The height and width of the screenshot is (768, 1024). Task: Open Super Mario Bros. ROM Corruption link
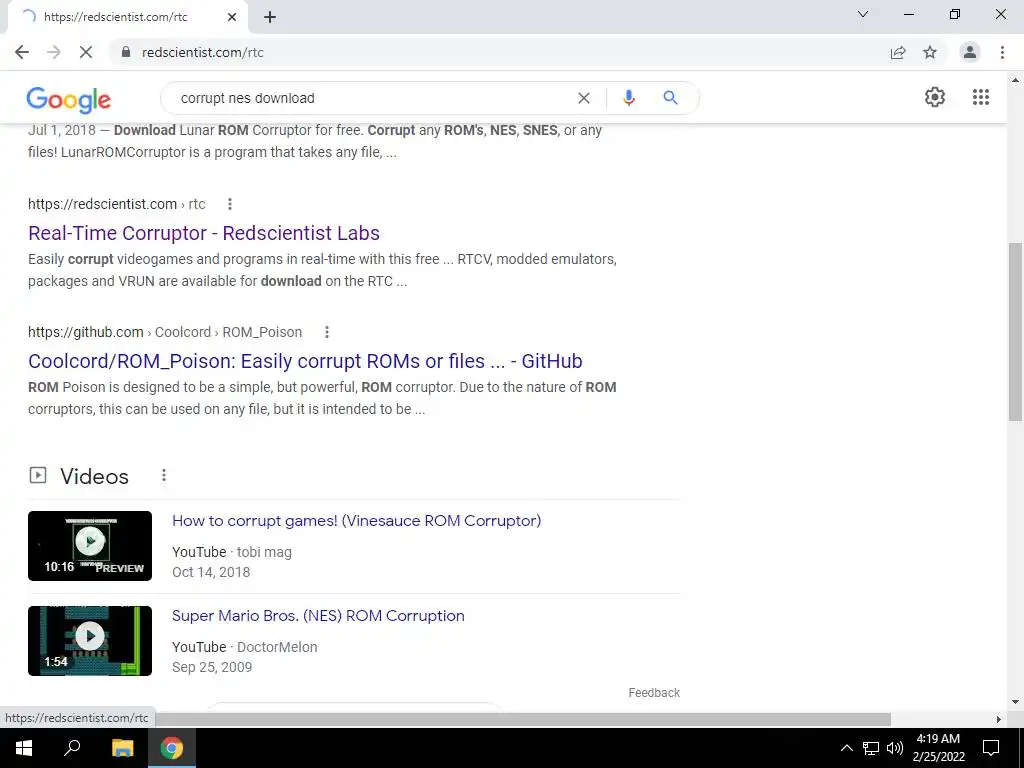click(x=318, y=616)
